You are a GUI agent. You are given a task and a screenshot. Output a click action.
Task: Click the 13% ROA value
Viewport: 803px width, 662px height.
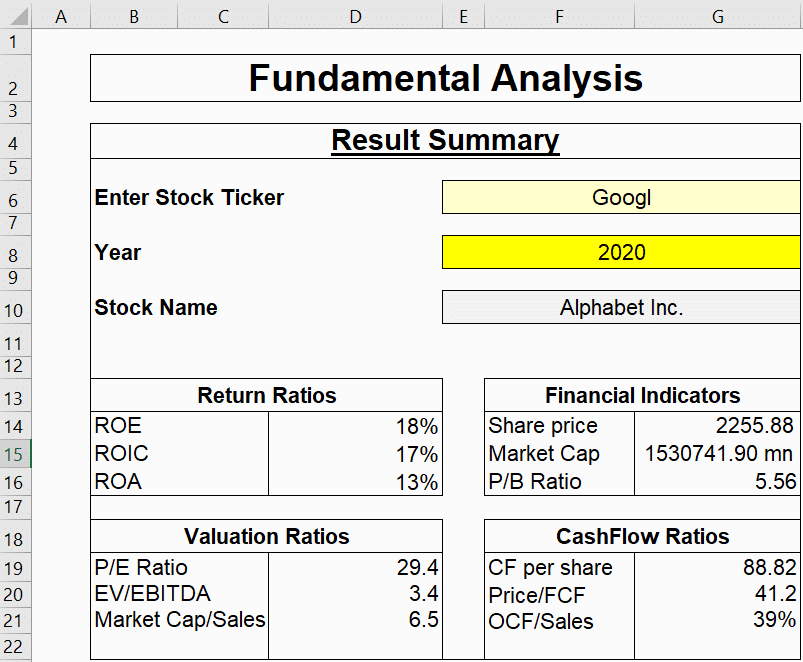coord(417,482)
